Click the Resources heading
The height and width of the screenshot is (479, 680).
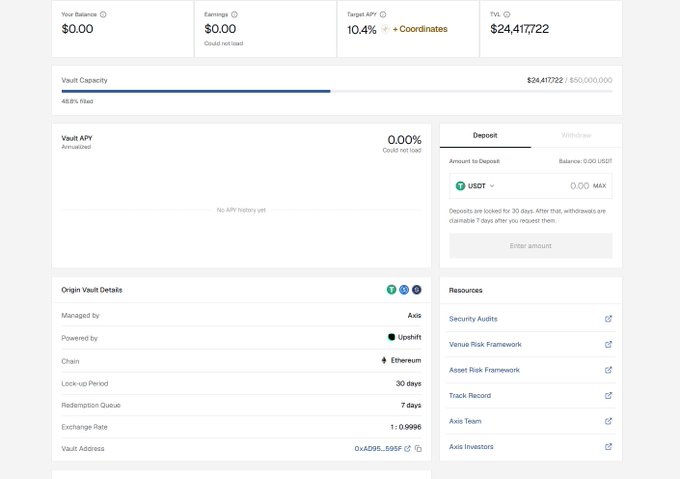click(x=466, y=290)
